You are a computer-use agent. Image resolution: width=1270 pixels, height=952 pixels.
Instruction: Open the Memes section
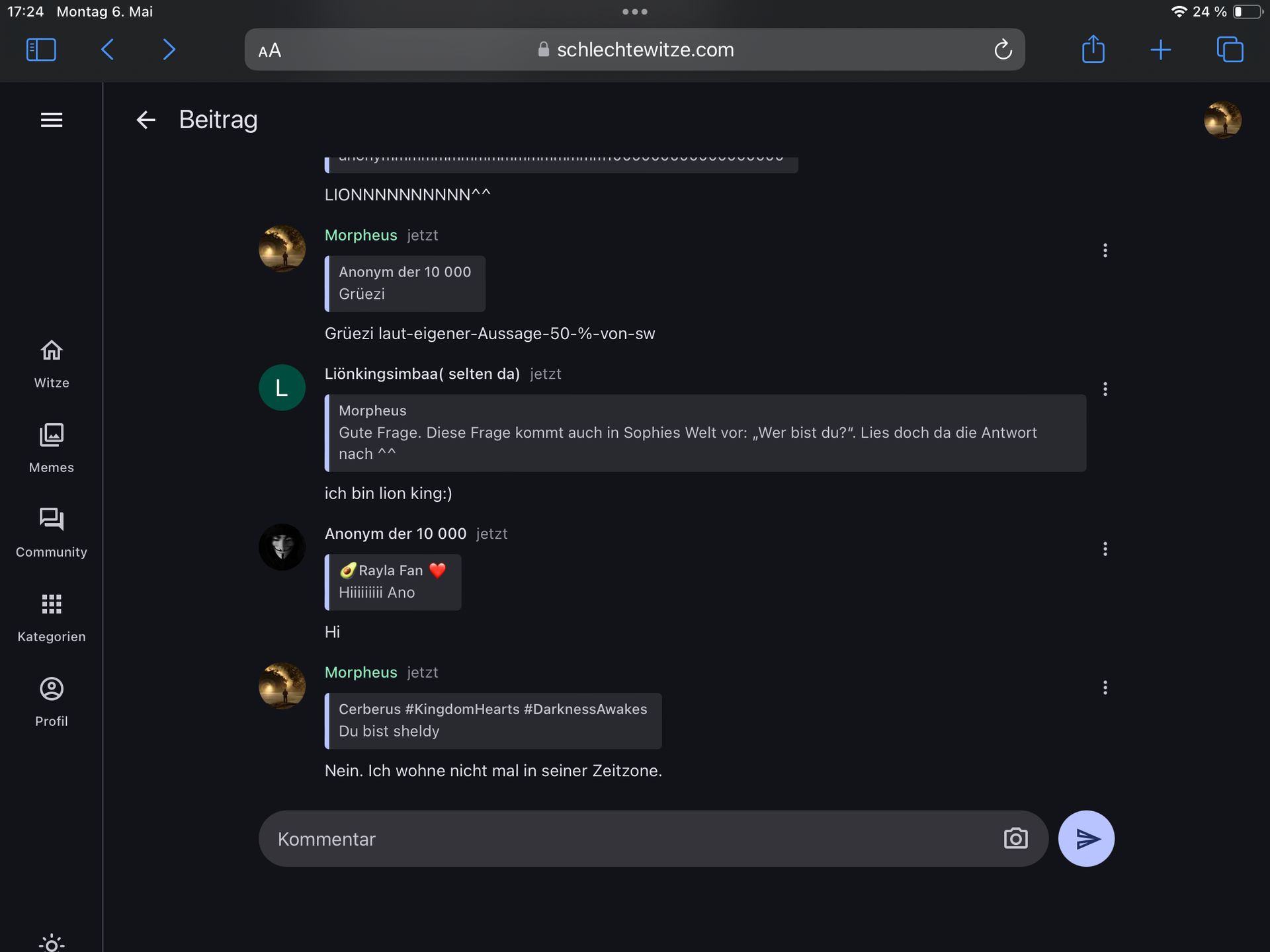52,448
